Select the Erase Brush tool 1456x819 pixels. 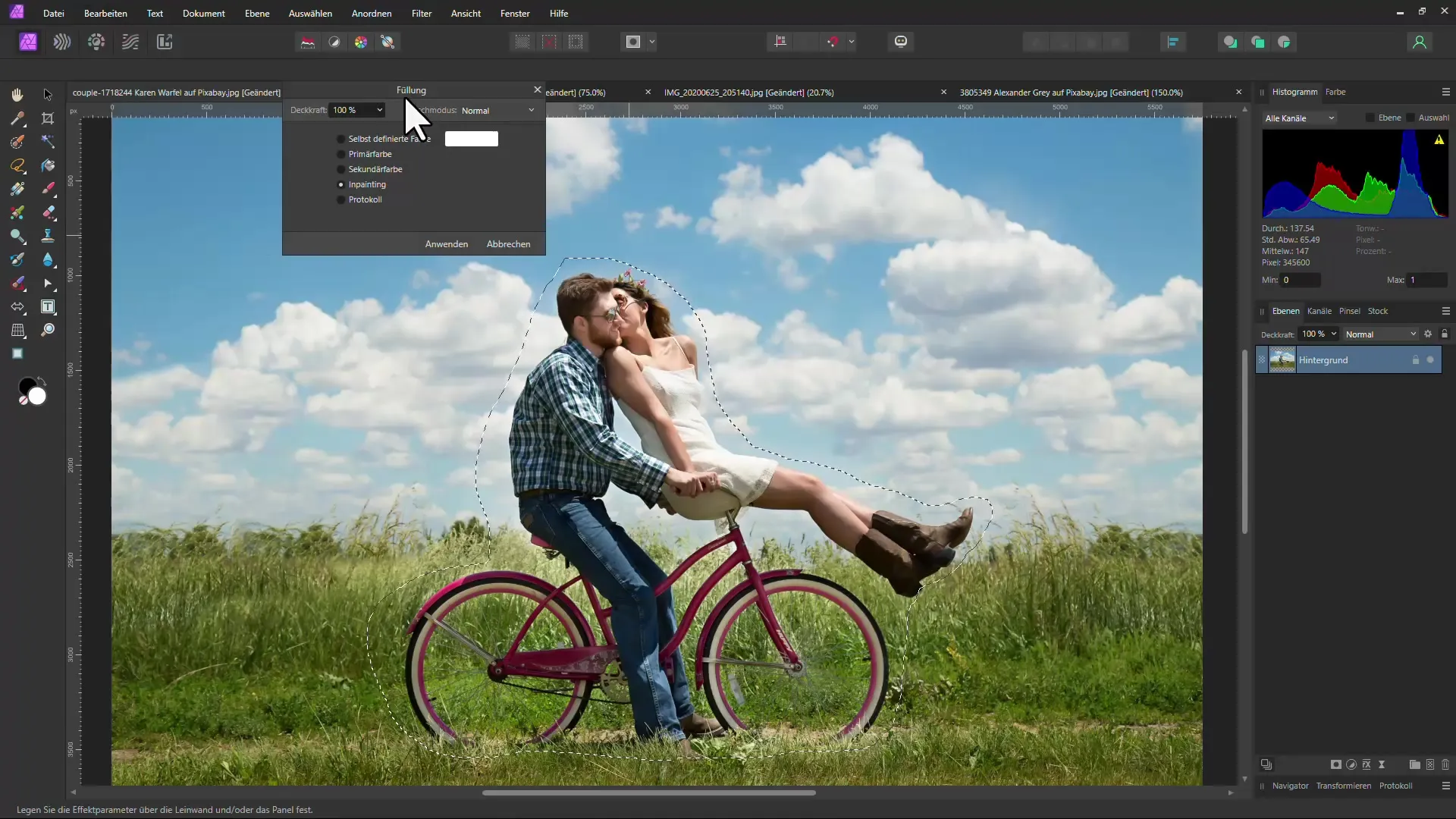click(x=48, y=212)
